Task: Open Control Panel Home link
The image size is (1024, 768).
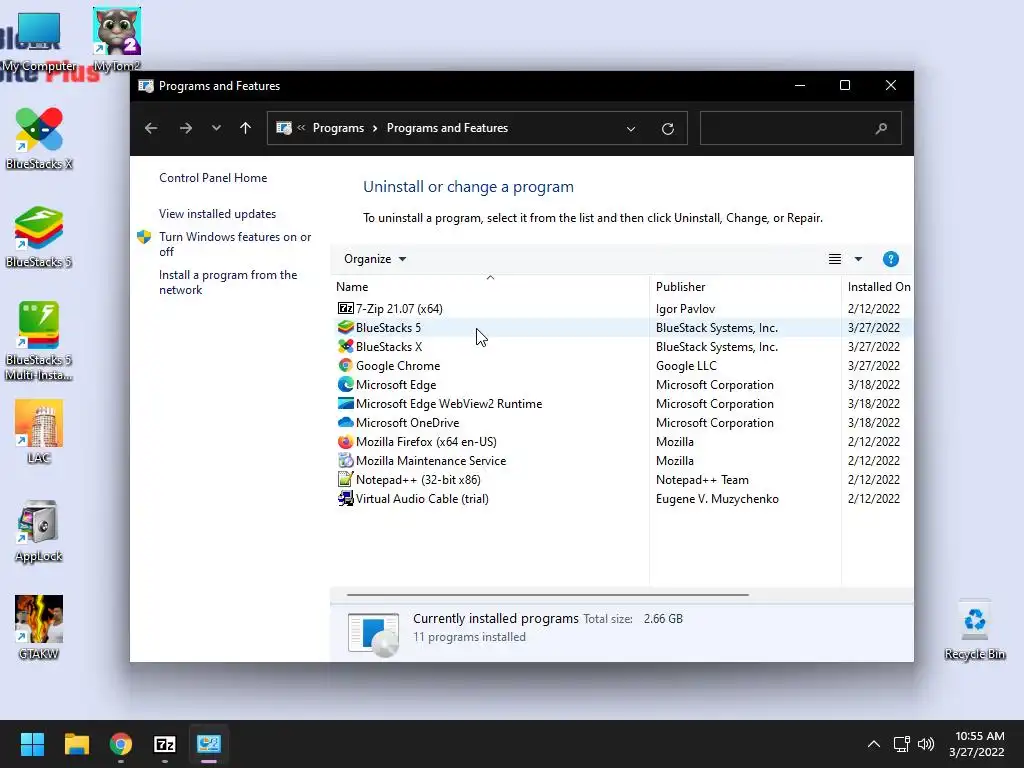Action: click(x=213, y=178)
